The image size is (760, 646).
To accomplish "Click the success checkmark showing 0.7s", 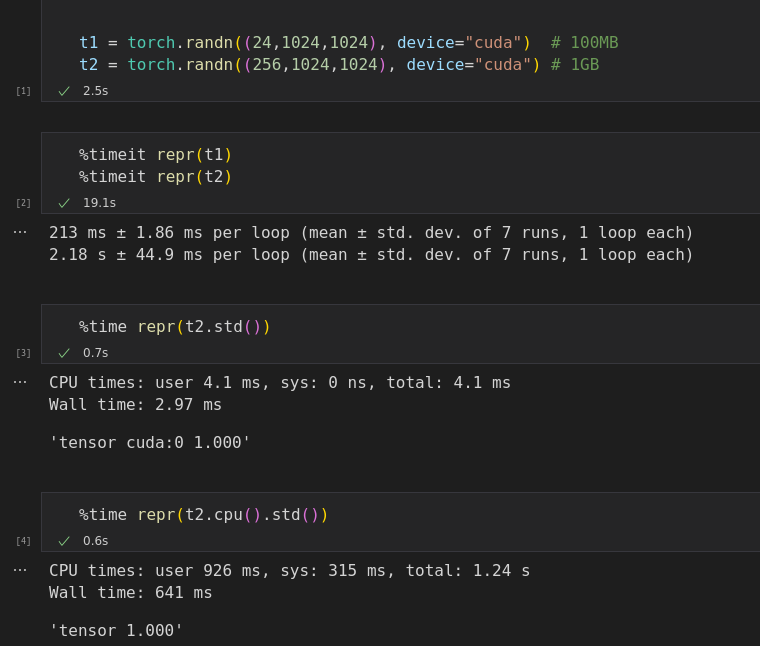I will point(64,353).
